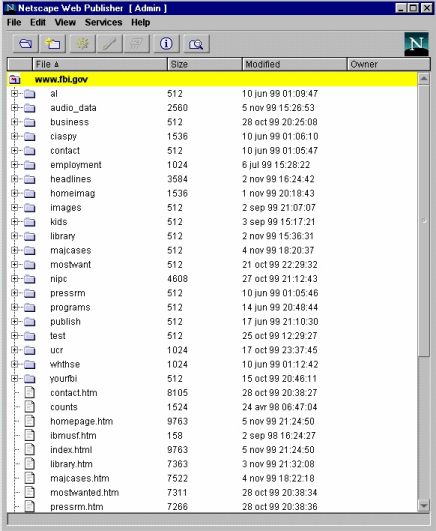
Task: Click the headlines folder icon
Action: point(29,179)
